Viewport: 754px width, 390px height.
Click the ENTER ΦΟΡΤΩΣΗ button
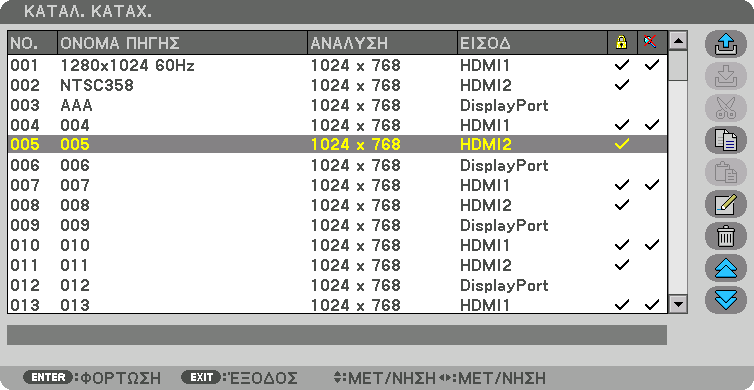point(92,377)
